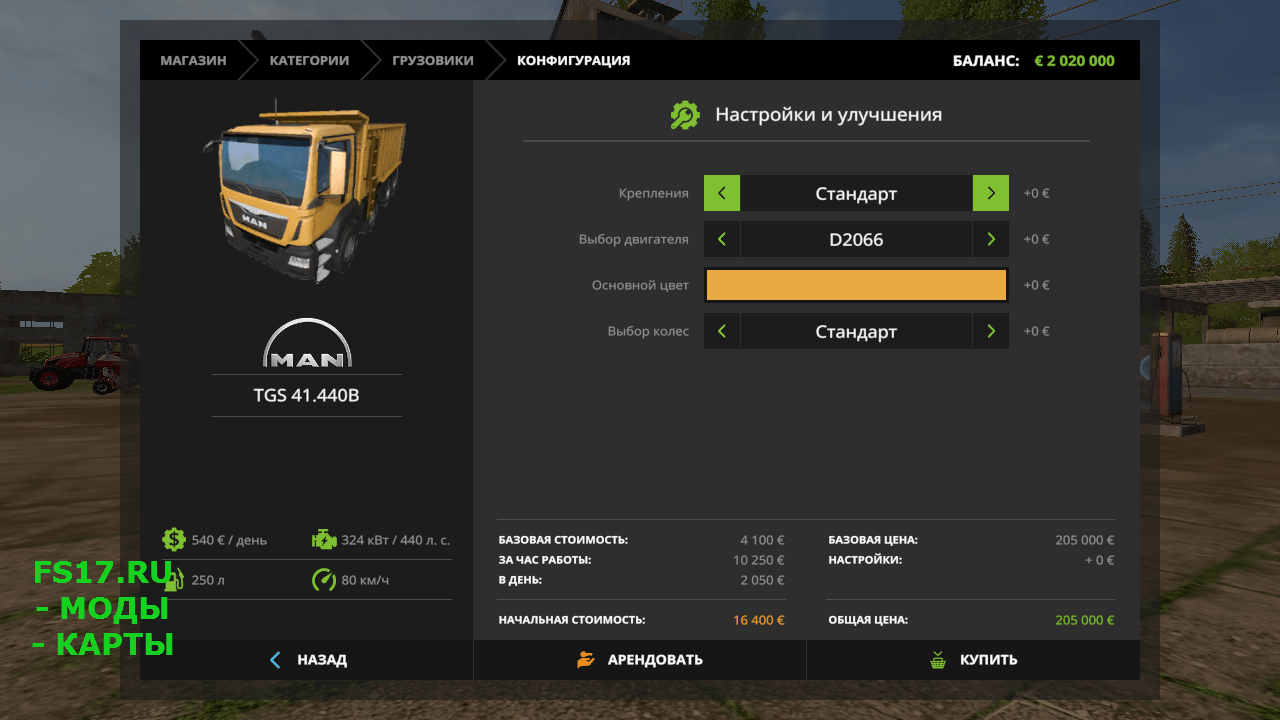1280x720 pixels.
Task: Click the MAN brand logo
Action: click(307, 344)
